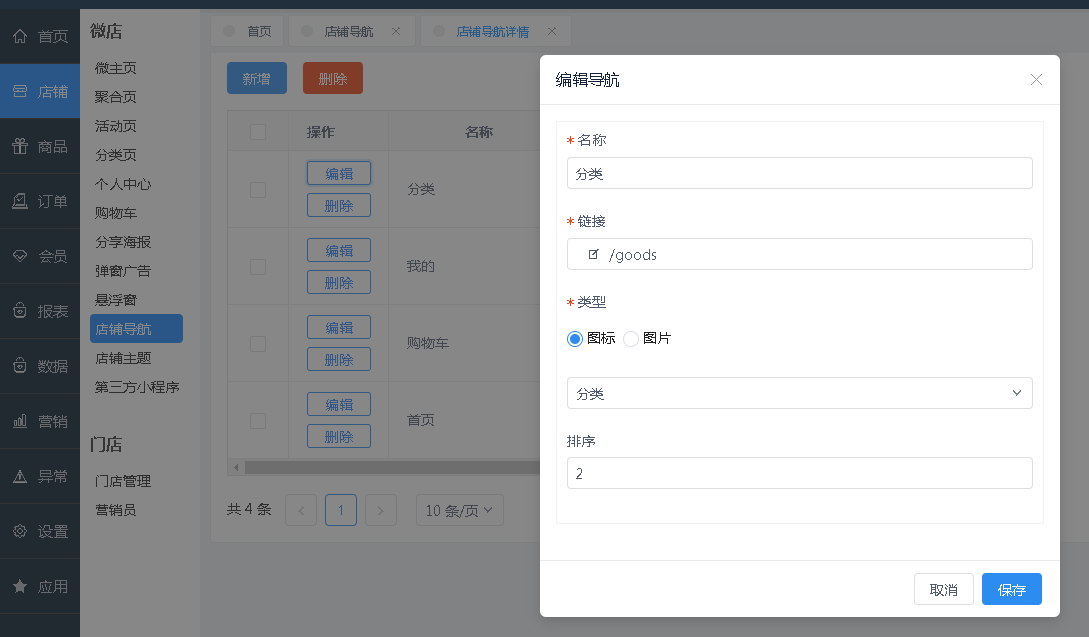Click 编辑 button in the 购物车 row
Image resolution: width=1089 pixels, height=637 pixels.
tap(339, 328)
